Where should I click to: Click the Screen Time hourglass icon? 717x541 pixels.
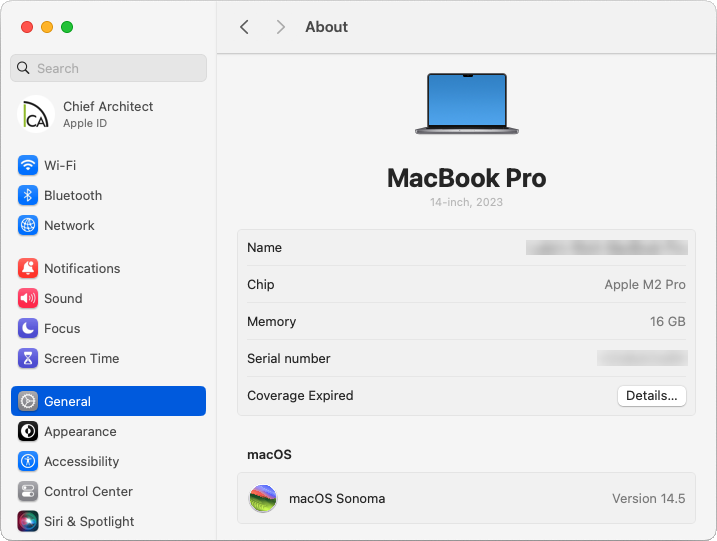click(x=28, y=359)
